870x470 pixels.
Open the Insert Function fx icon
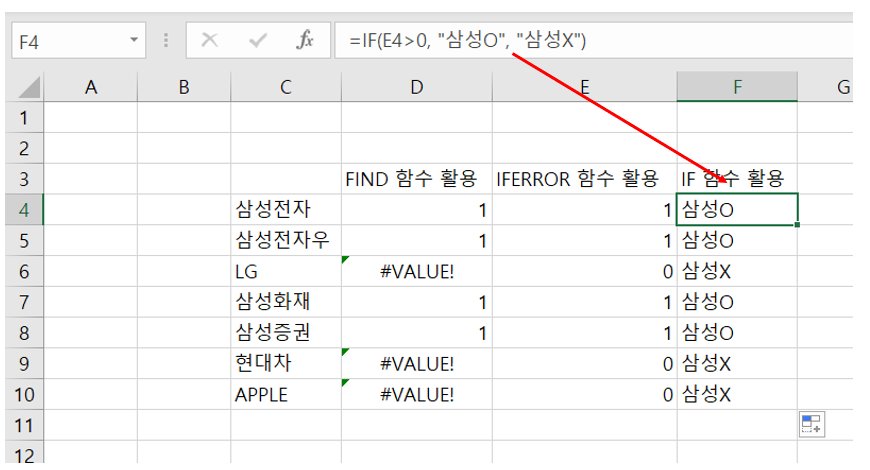click(x=305, y=40)
